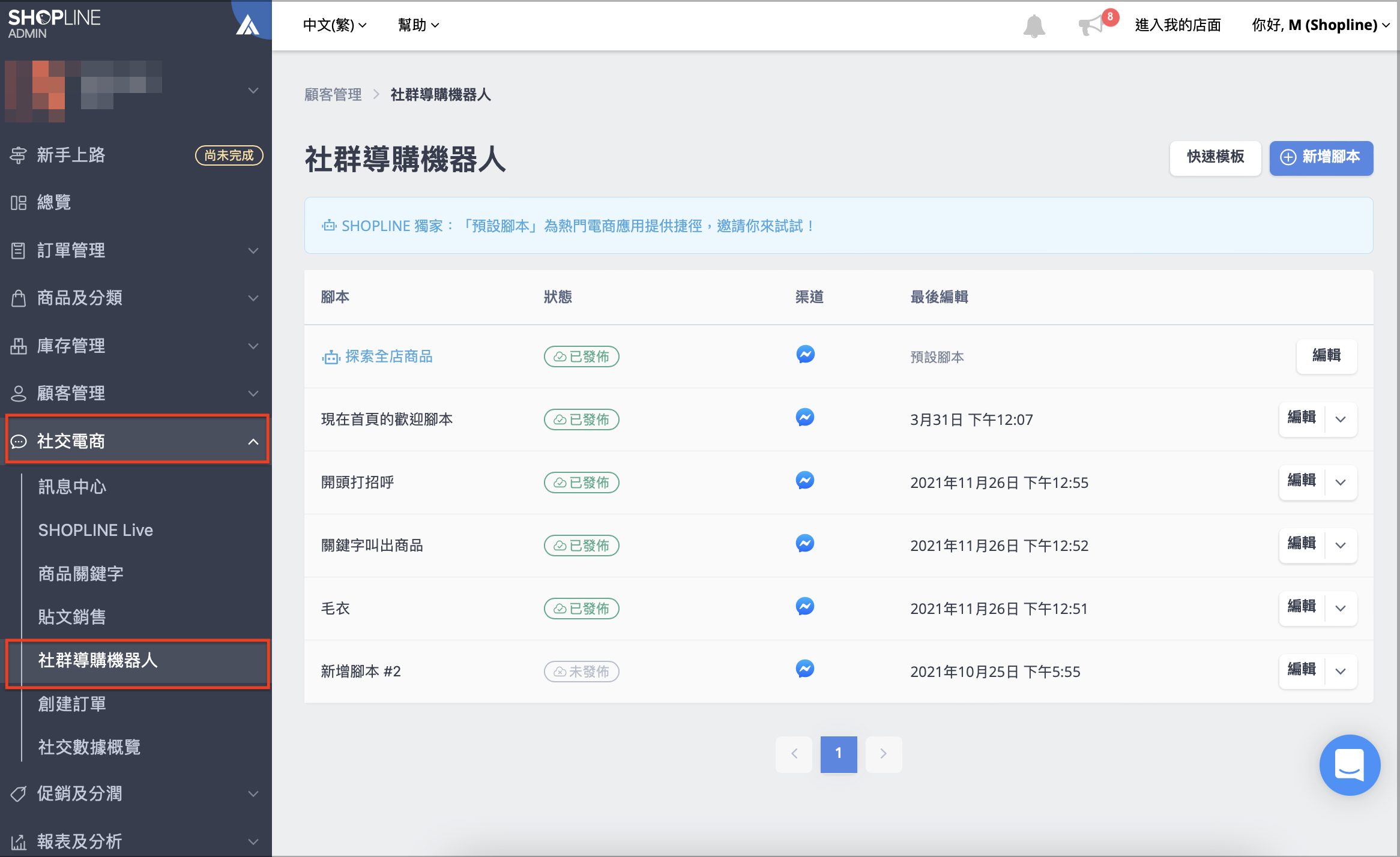Screen dimensions: 1400x857
Task: Collapse the 社交電商 menu chevron
Action: click(253, 442)
